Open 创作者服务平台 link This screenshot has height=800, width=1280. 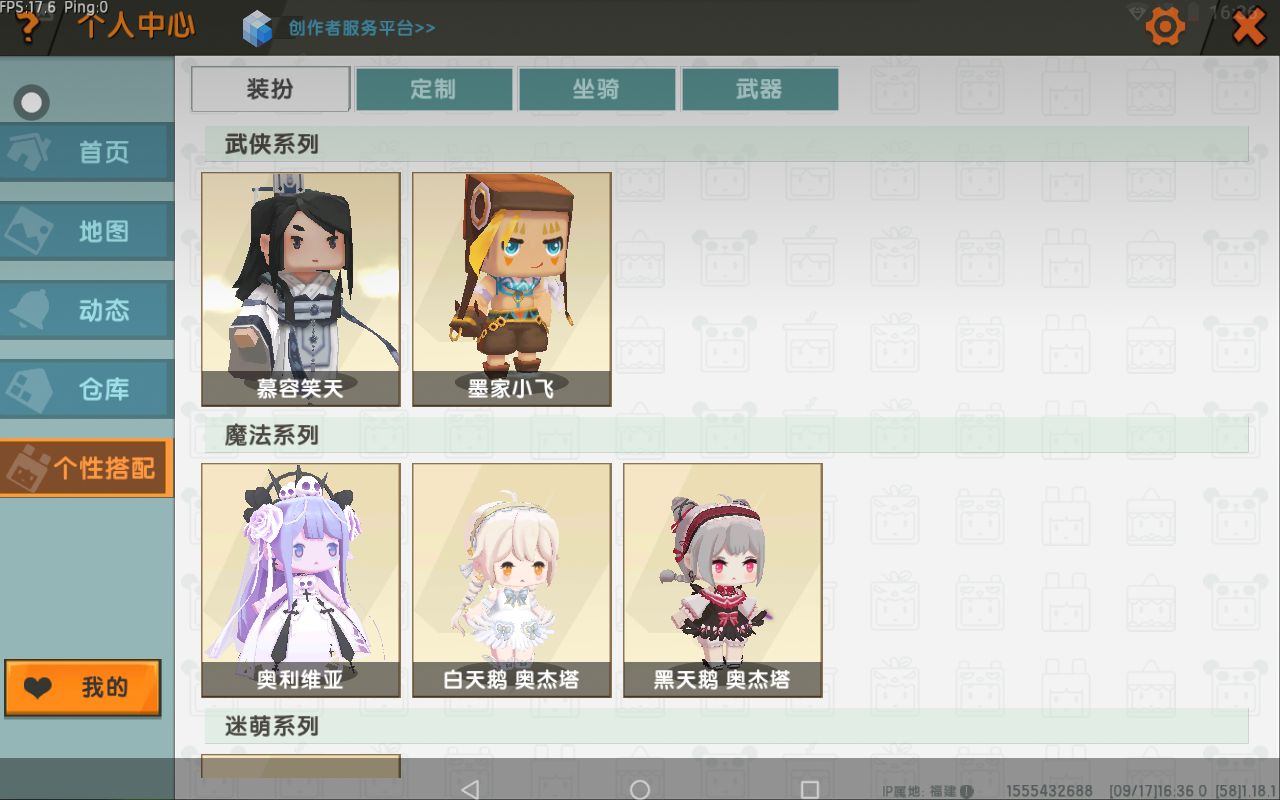[x=362, y=28]
